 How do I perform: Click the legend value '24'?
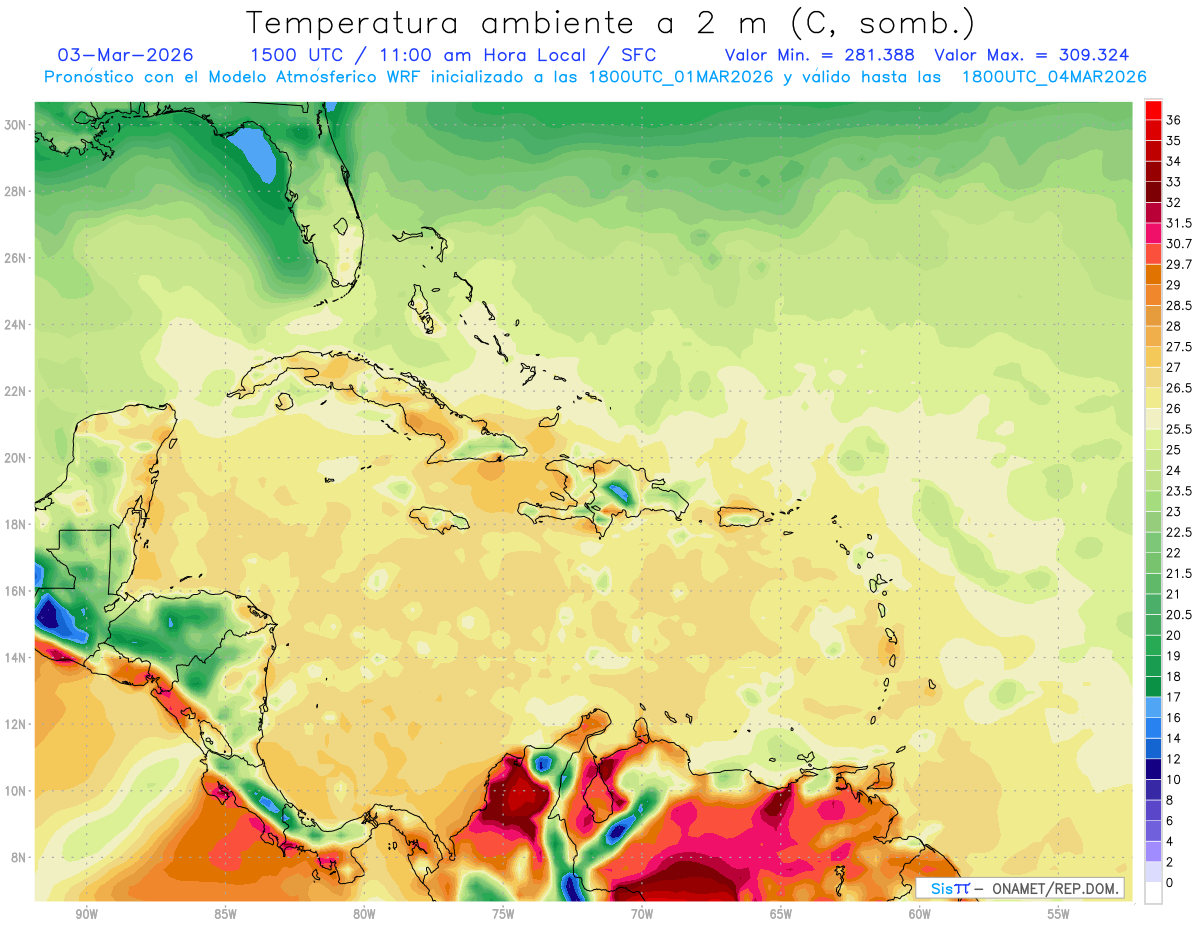point(1174,470)
